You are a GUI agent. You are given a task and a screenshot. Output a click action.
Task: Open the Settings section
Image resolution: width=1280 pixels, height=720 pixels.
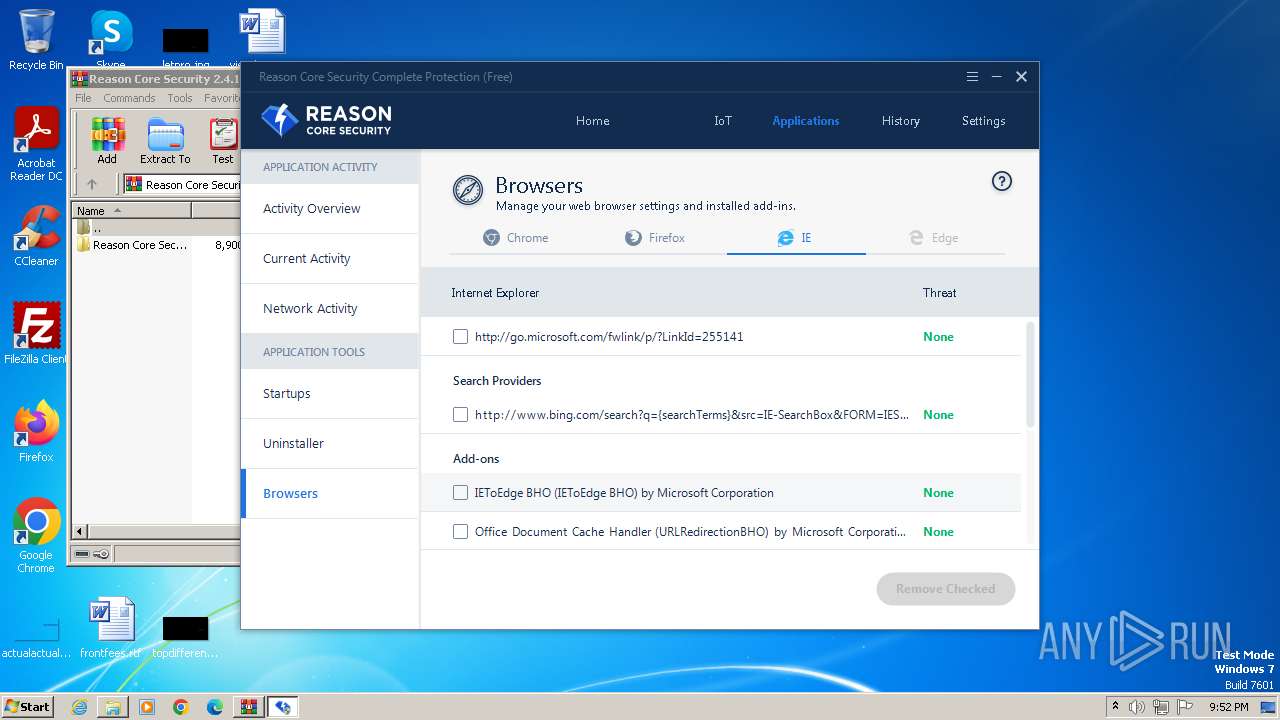984,121
